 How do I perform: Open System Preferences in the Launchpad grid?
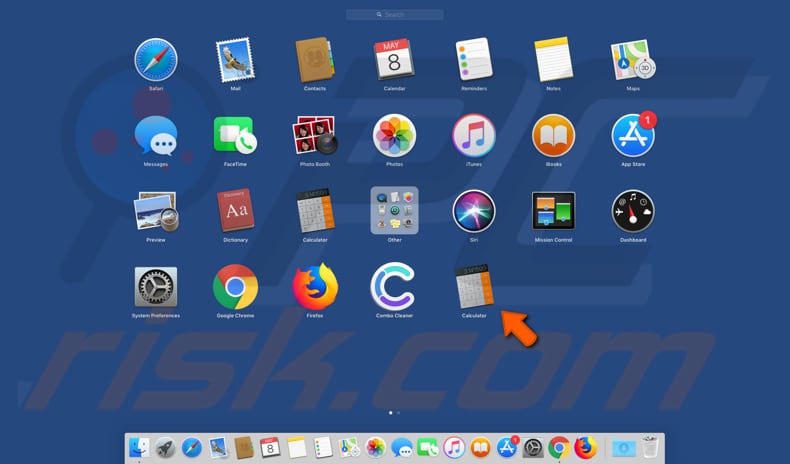click(156, 287)
